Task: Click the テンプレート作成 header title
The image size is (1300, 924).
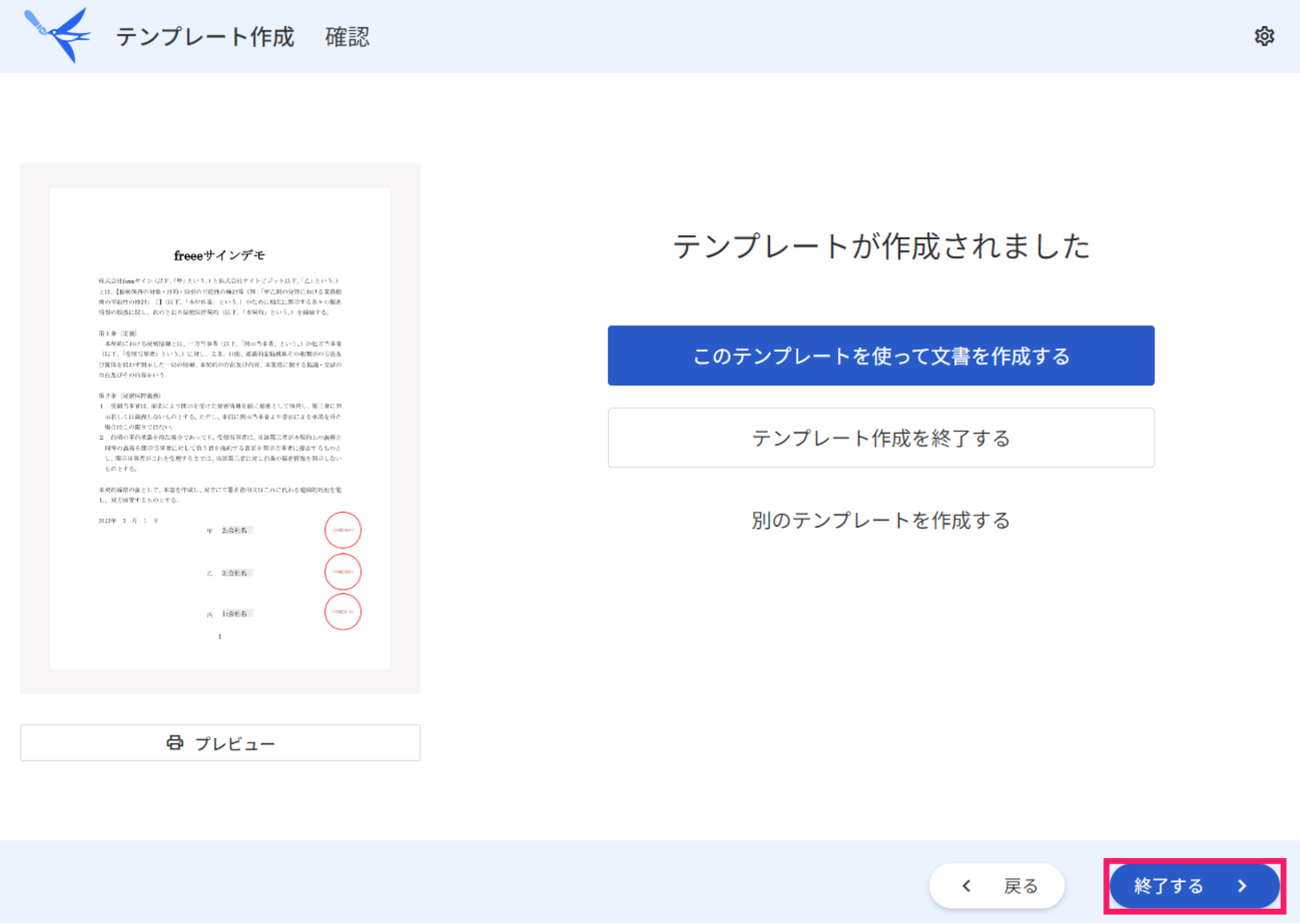Action: click(205, 36)
